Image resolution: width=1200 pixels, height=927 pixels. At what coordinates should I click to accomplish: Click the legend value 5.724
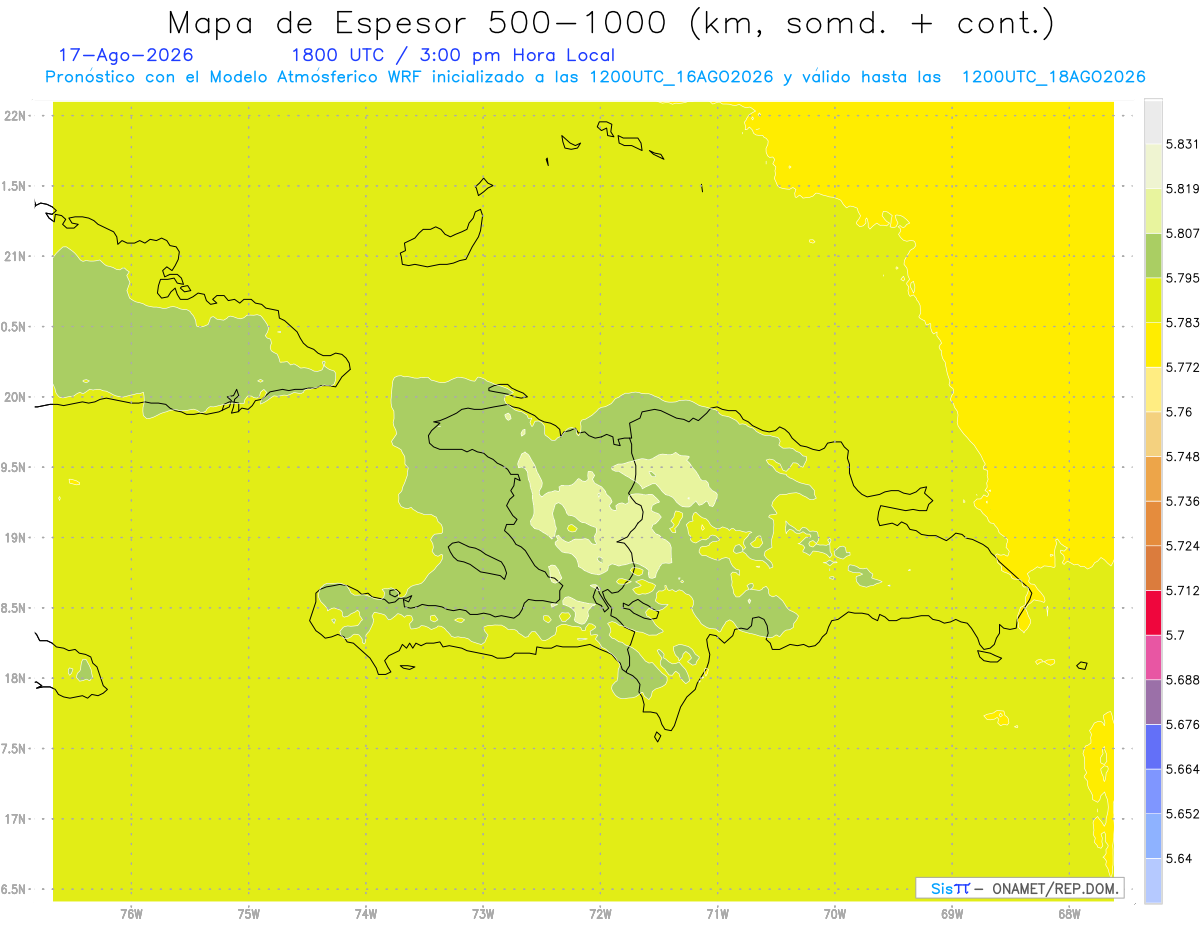[1182, 546]
